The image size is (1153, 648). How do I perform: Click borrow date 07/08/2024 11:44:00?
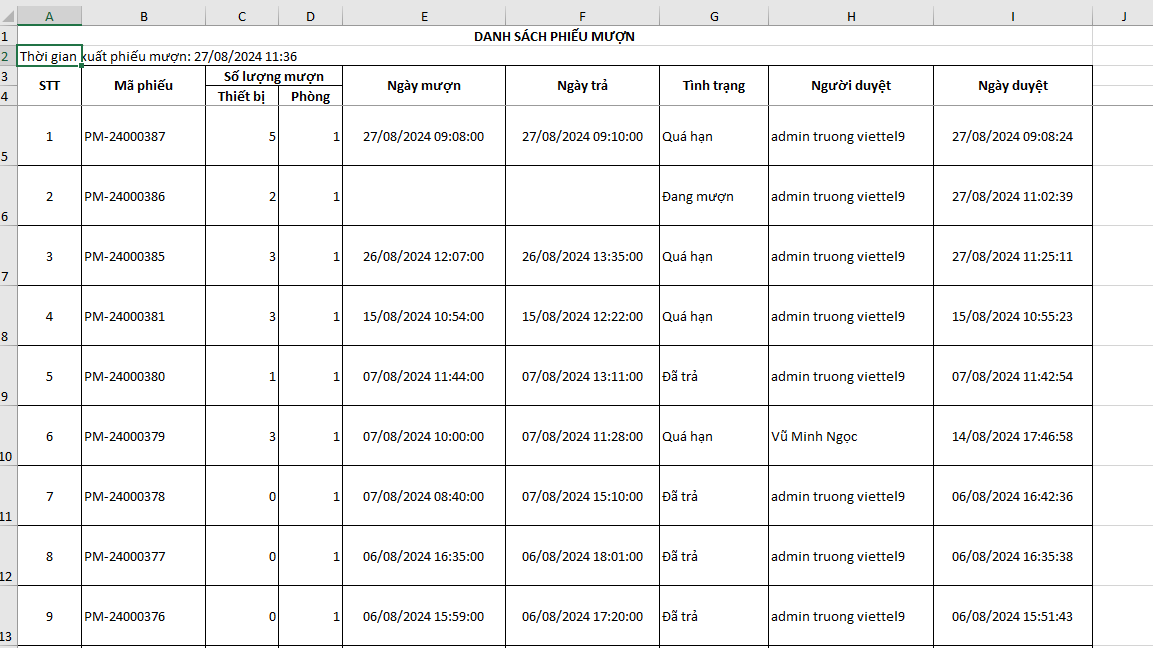coord(424,376)
